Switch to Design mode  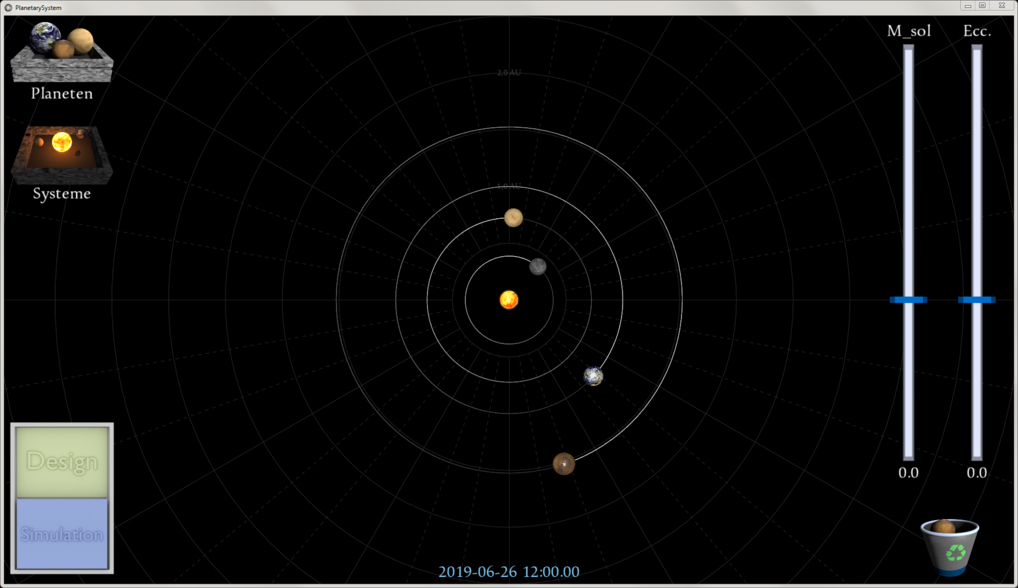coord(62,461)
